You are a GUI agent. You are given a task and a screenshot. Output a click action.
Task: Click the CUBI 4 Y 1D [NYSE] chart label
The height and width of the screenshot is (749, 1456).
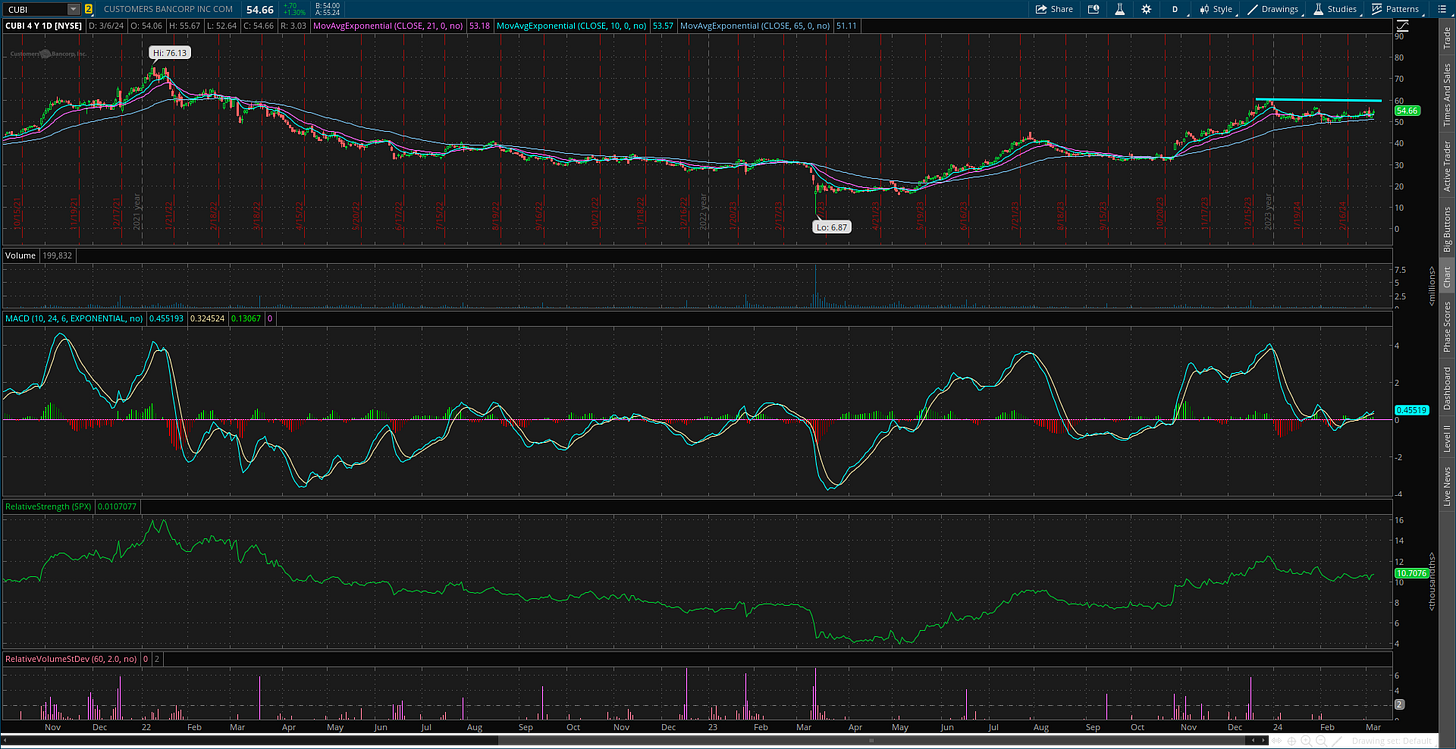pyautogui.click(x=42, y=26)
